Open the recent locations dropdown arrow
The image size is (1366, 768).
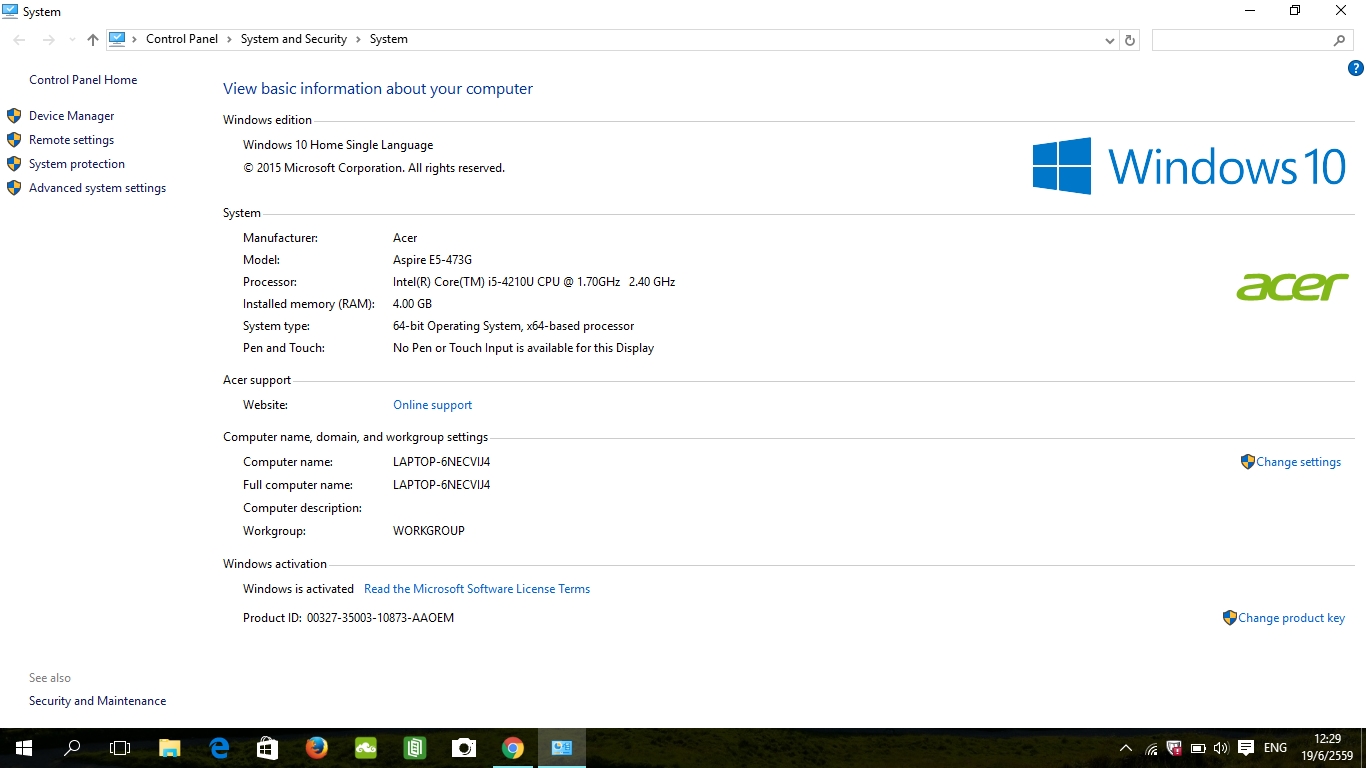(72, 40)
